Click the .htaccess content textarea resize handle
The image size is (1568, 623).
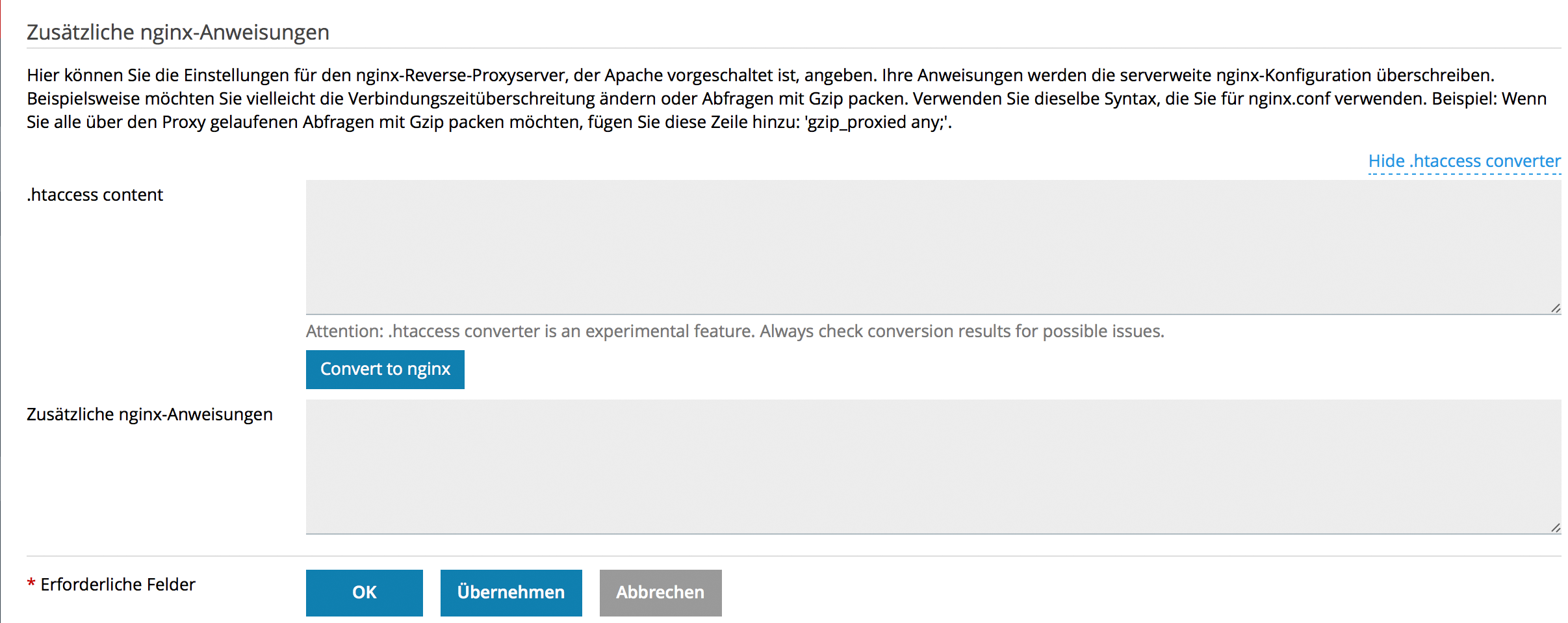1555,309
